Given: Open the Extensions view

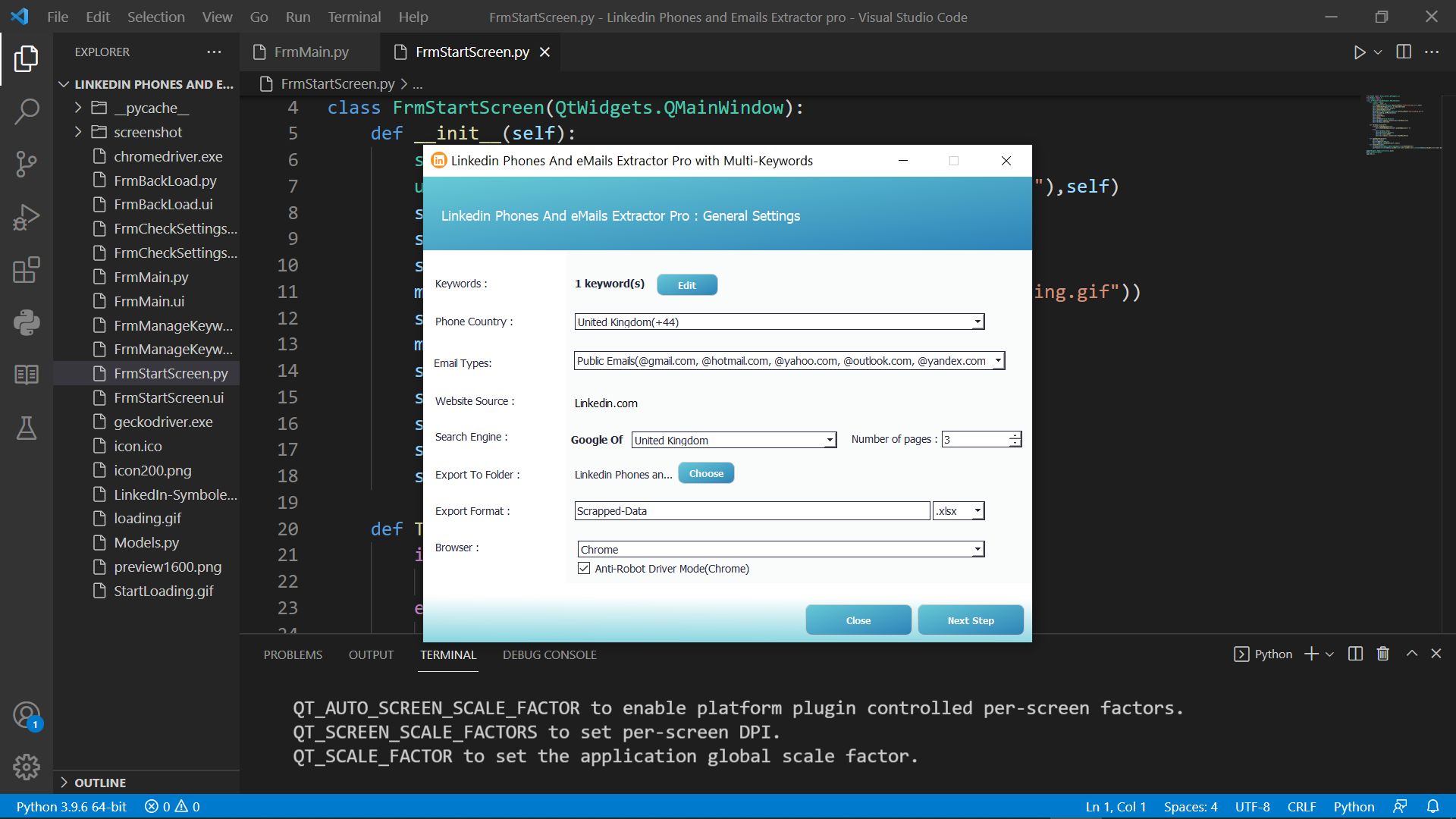Looking at the screenshot, I should pos(27,270).
